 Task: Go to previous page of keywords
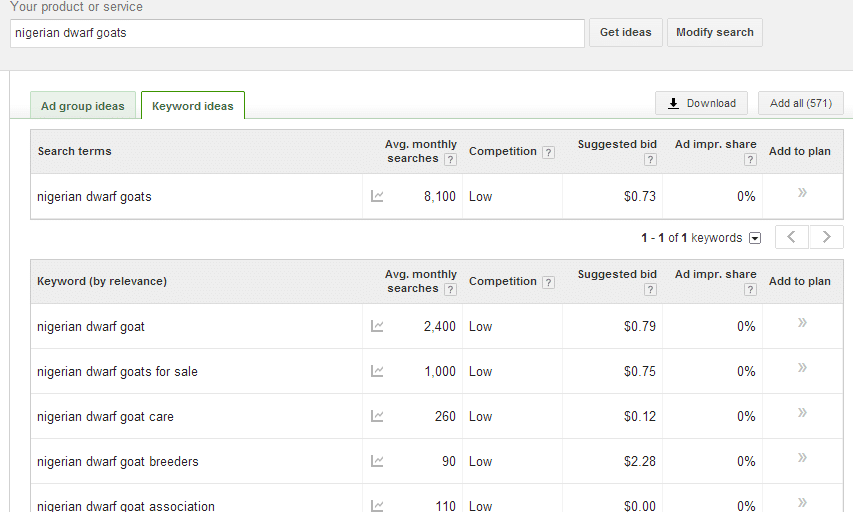(x=792, y=237)
